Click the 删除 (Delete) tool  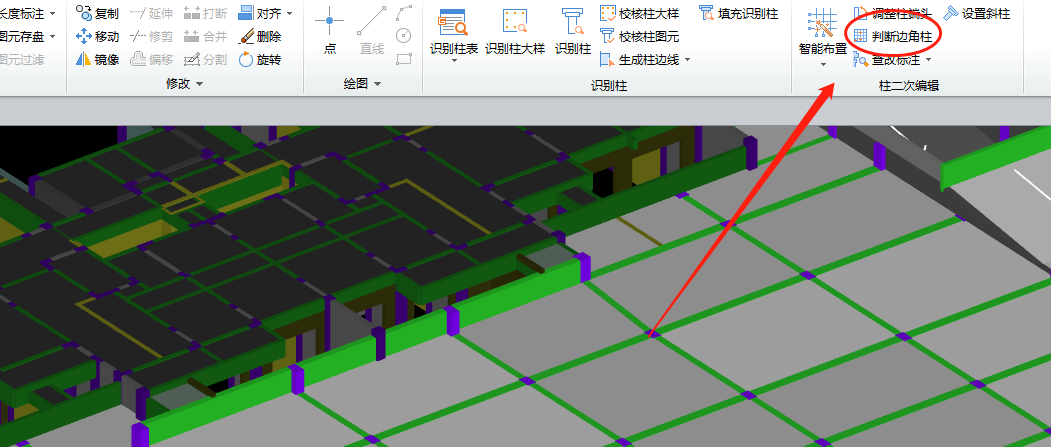(x=259, y=36)
